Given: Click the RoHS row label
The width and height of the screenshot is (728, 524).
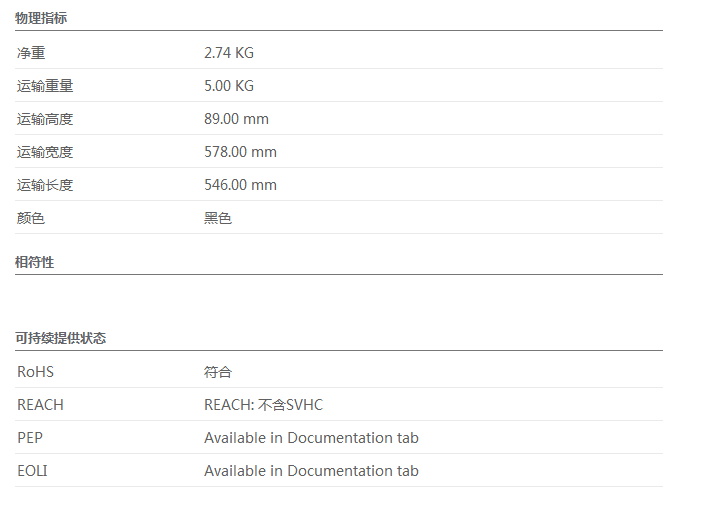Looking at the screenshot, I should point(36,372).
